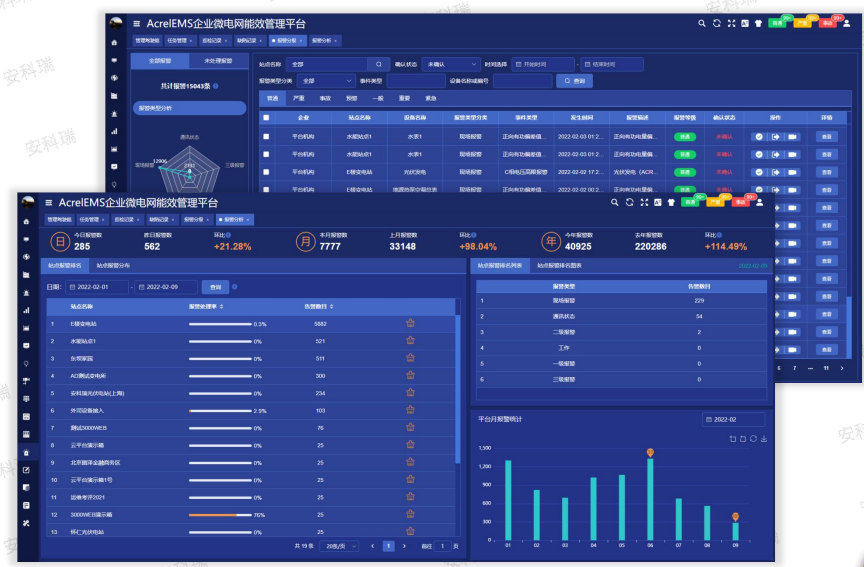This screenshot has height=567, width=864.
Task: Click the refresh icon in the front window header
Action: pyautogui.click(x=629, y=202)
